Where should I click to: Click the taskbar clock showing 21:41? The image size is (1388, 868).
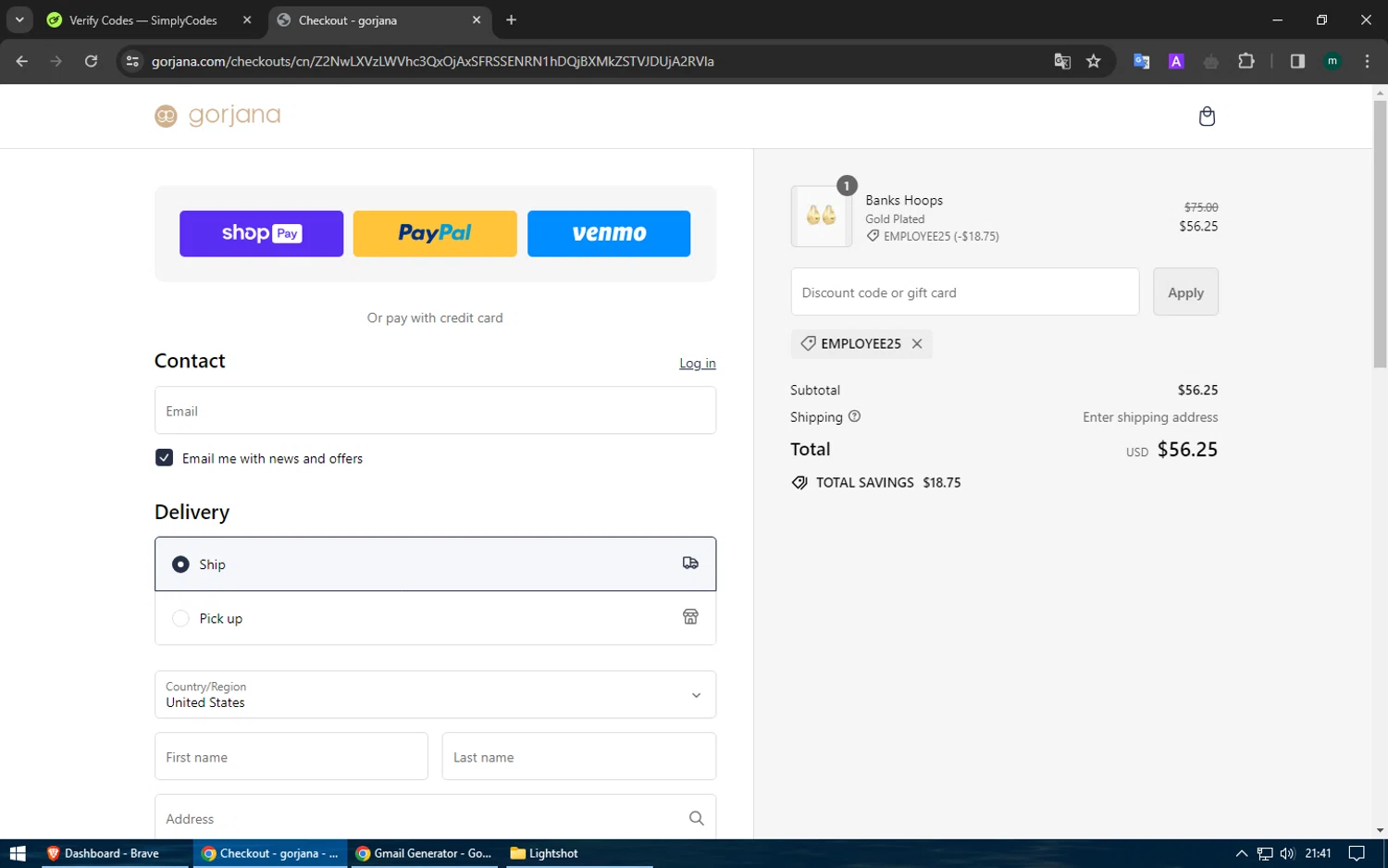[x=1318, y=853]
